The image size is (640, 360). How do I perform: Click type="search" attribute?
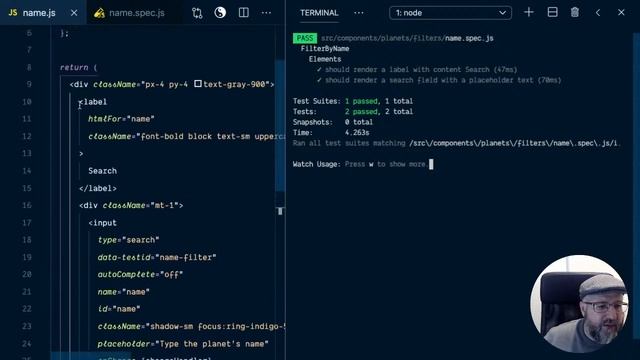128,240
